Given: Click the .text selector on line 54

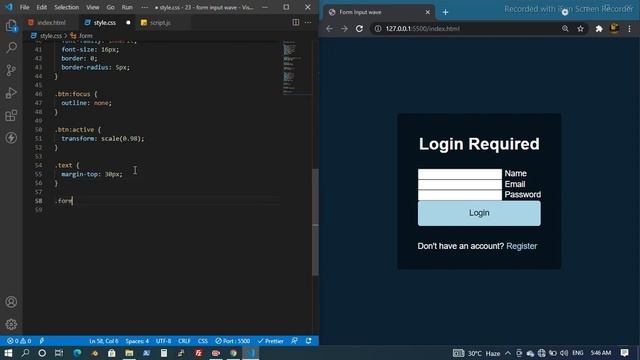Looking at the screenshot, I should [x=63, y=165].
